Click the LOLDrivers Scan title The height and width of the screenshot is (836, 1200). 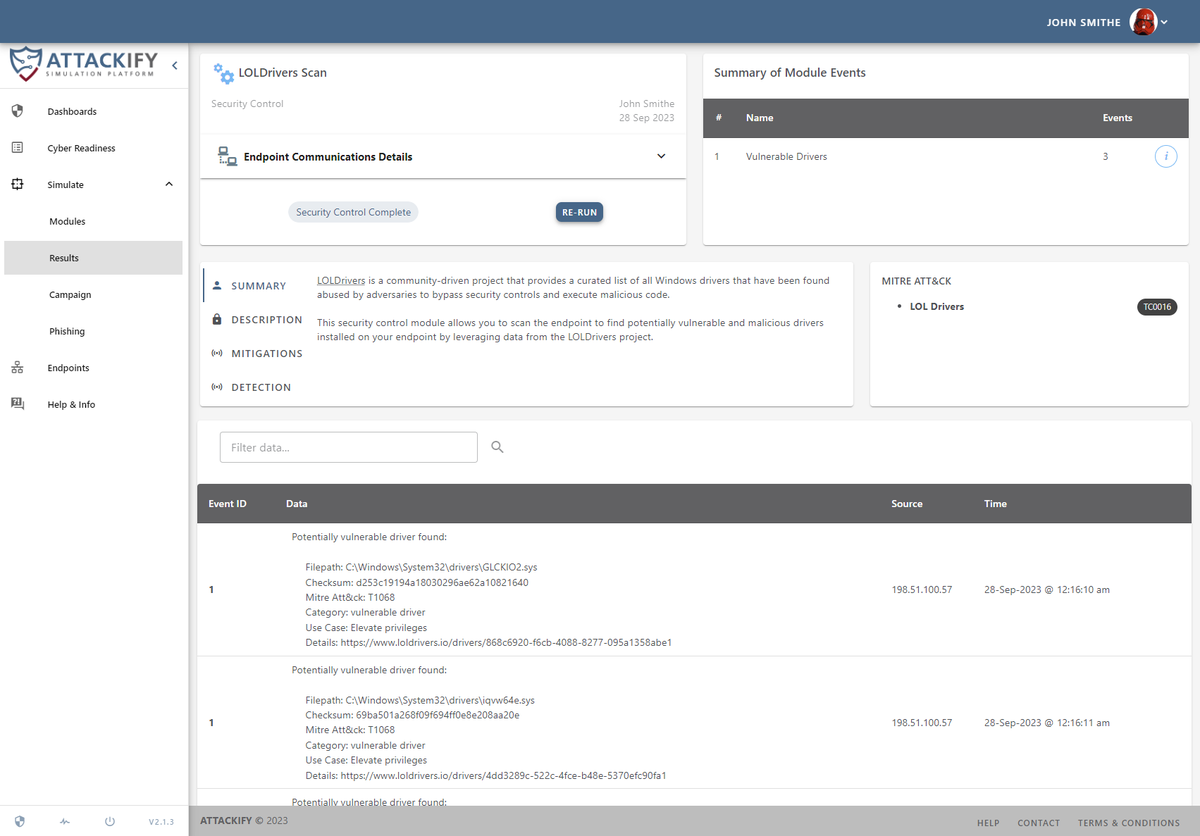(283, 72)
